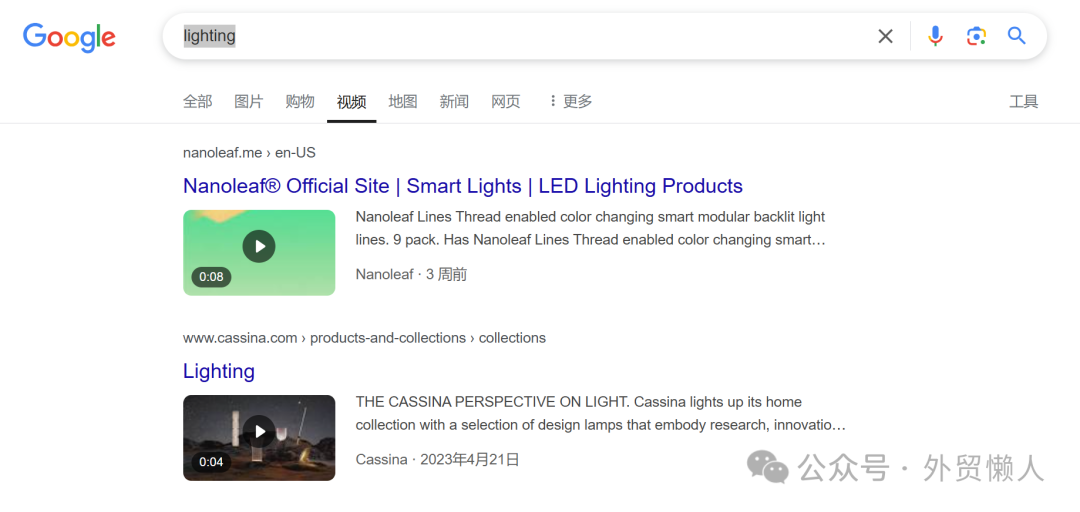Clear the search box with X icon
The width and height of the screenshot is (1080, 512).
(885, 37)
